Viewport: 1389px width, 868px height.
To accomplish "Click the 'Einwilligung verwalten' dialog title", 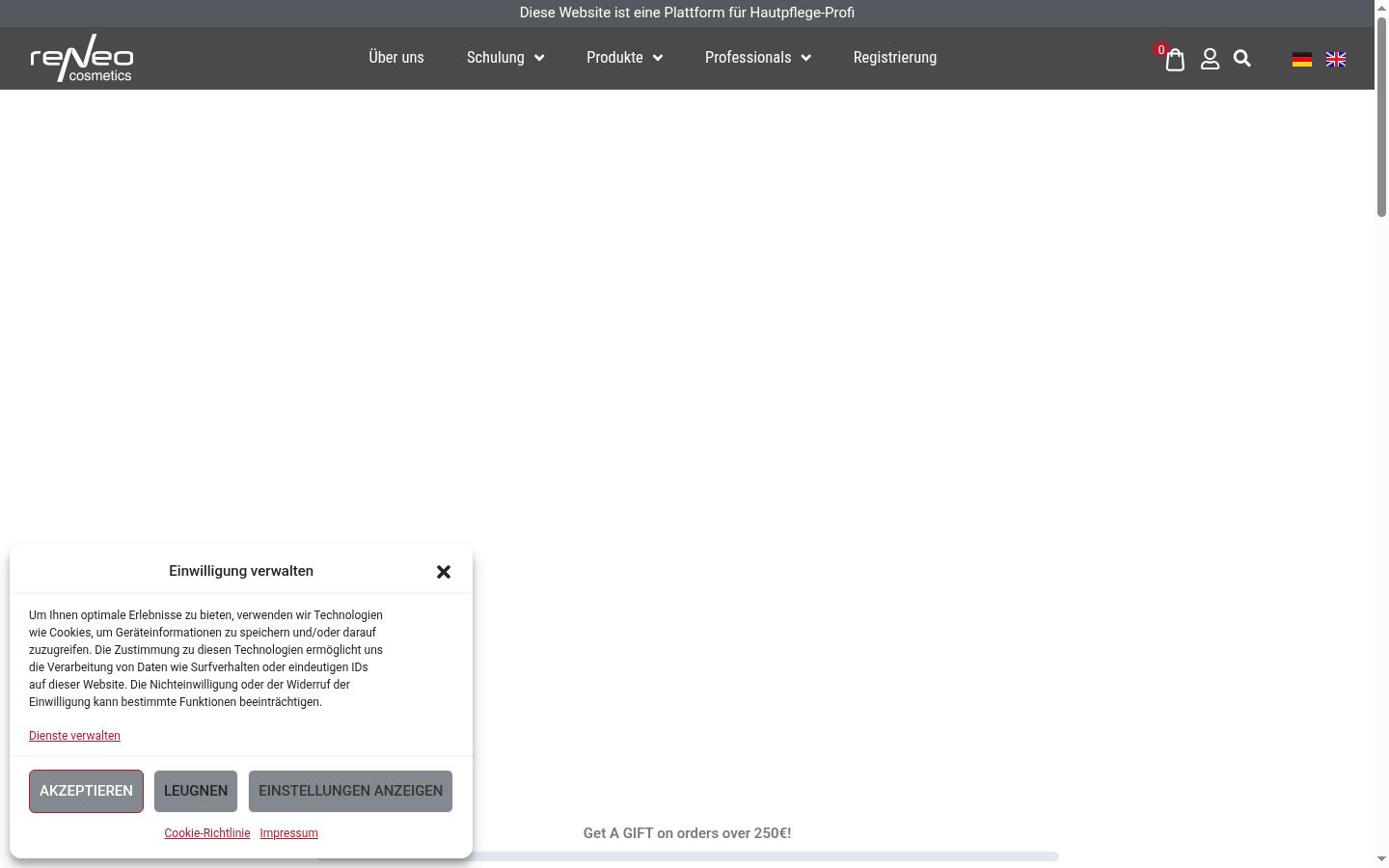I will (x=241, y=571).
